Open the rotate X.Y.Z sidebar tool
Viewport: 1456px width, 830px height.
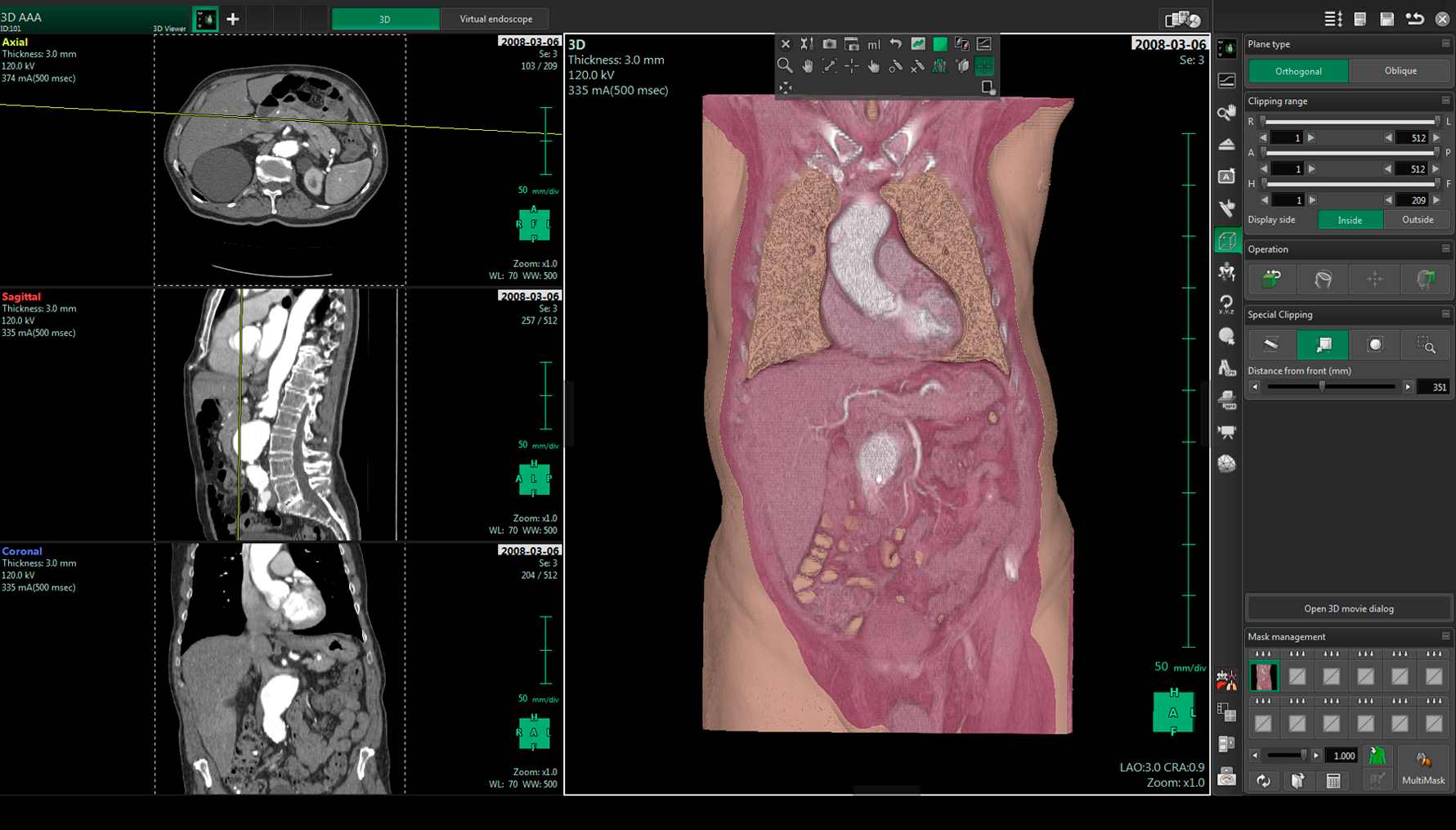1226,304
